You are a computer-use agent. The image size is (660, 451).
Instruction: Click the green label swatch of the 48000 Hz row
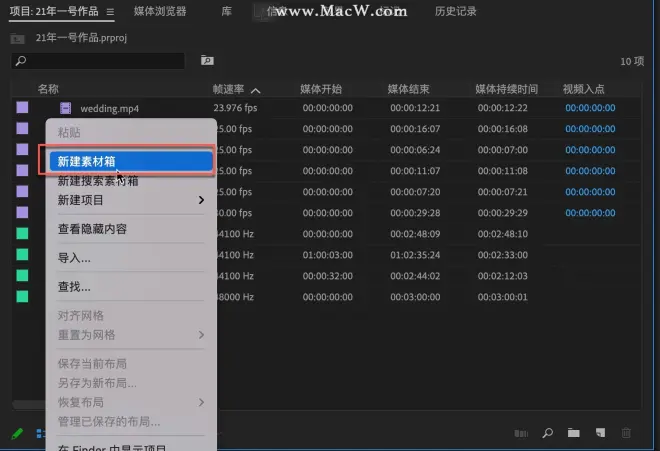(x=22, y=296)
